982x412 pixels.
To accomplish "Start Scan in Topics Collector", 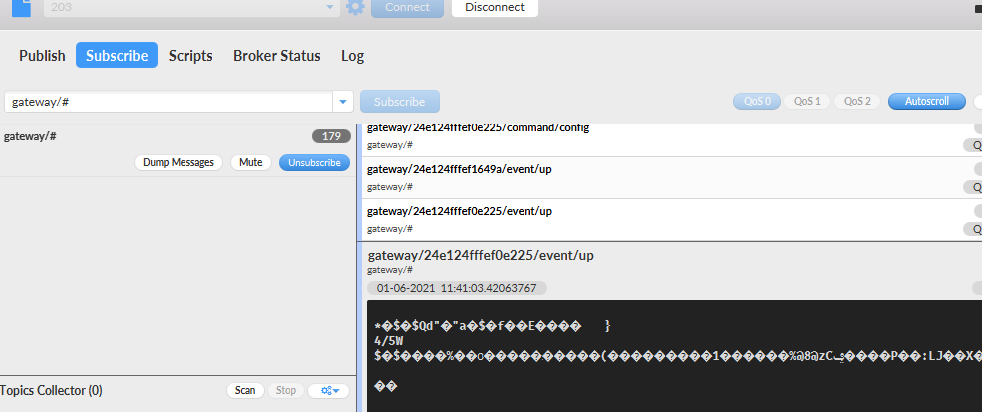I will (244, 390).
